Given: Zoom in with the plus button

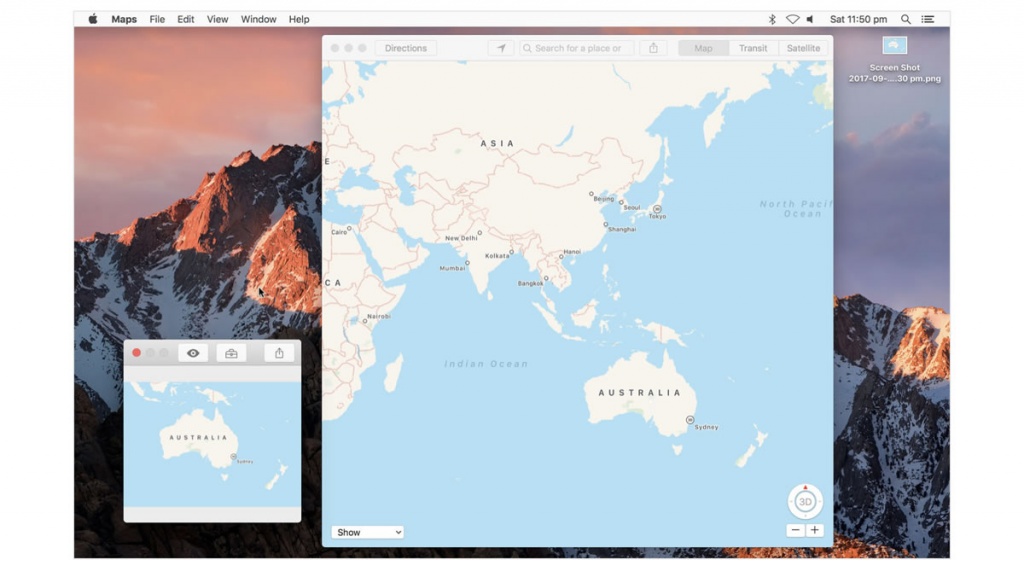Looking at the screenshot, I should [814, 530].
